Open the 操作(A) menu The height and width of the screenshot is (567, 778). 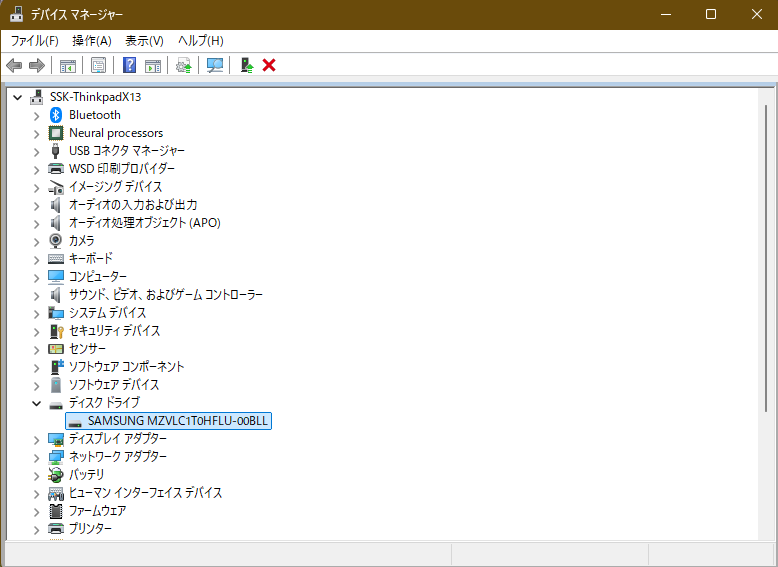(92, 40)
